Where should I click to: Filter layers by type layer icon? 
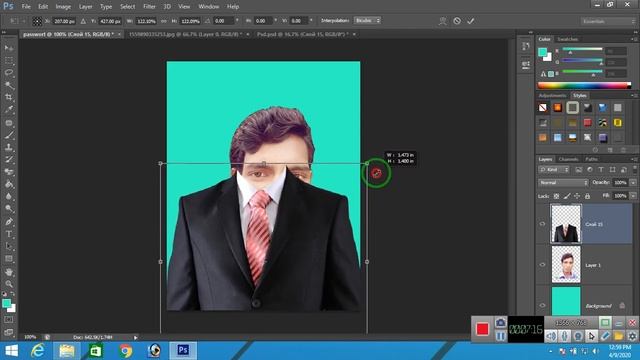tap(601, 169)
